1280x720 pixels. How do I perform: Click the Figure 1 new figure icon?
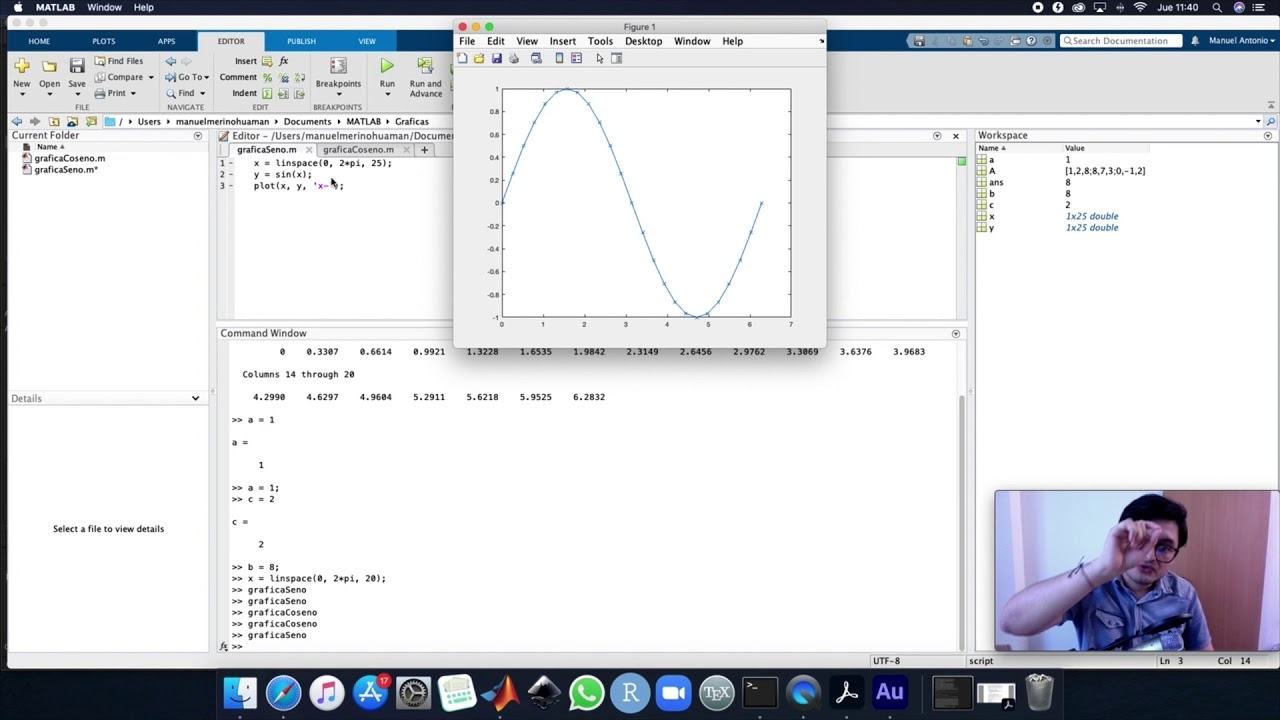(x=462, y=59)
